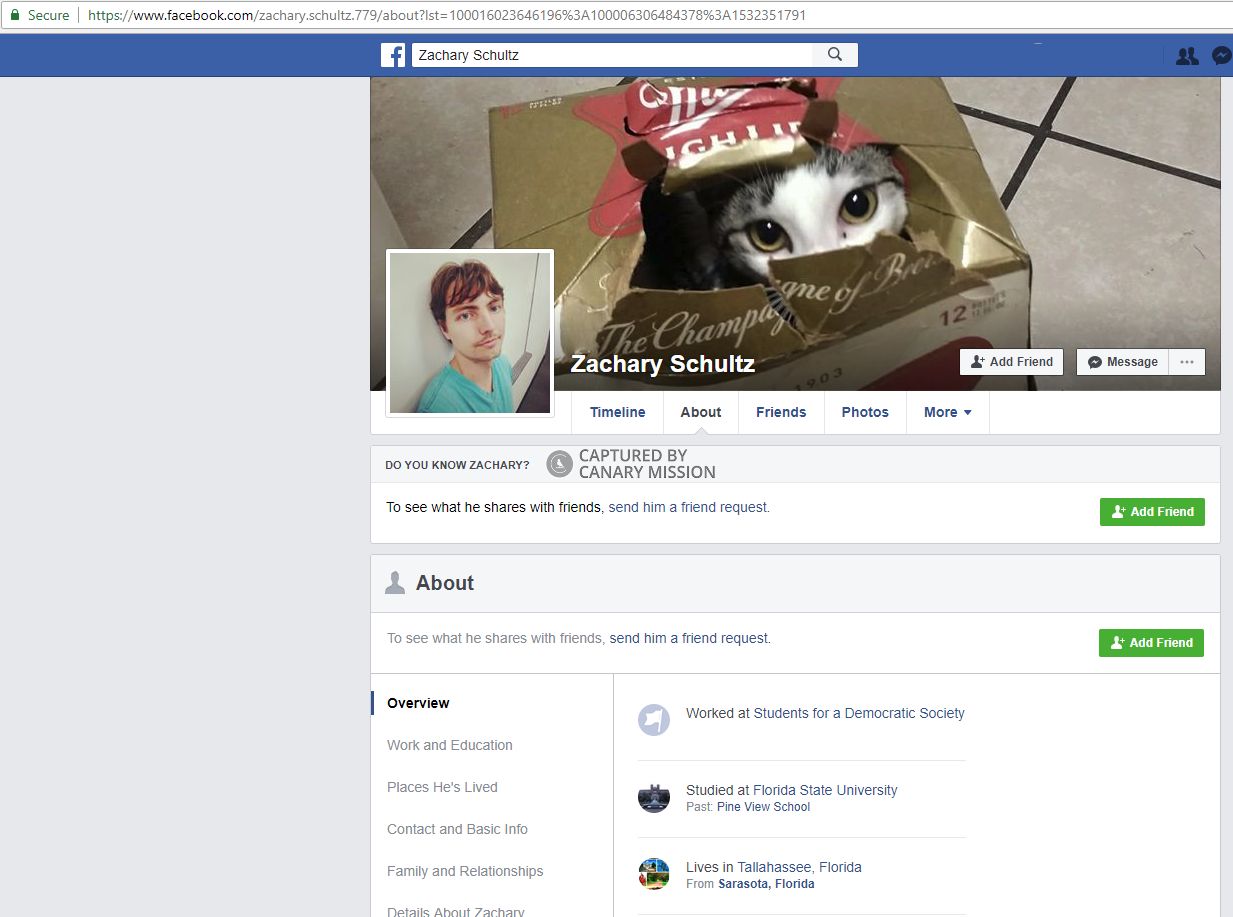Click the search magnifier button
The width and height of the screenshot is (1233, 917).
point(835,55)
